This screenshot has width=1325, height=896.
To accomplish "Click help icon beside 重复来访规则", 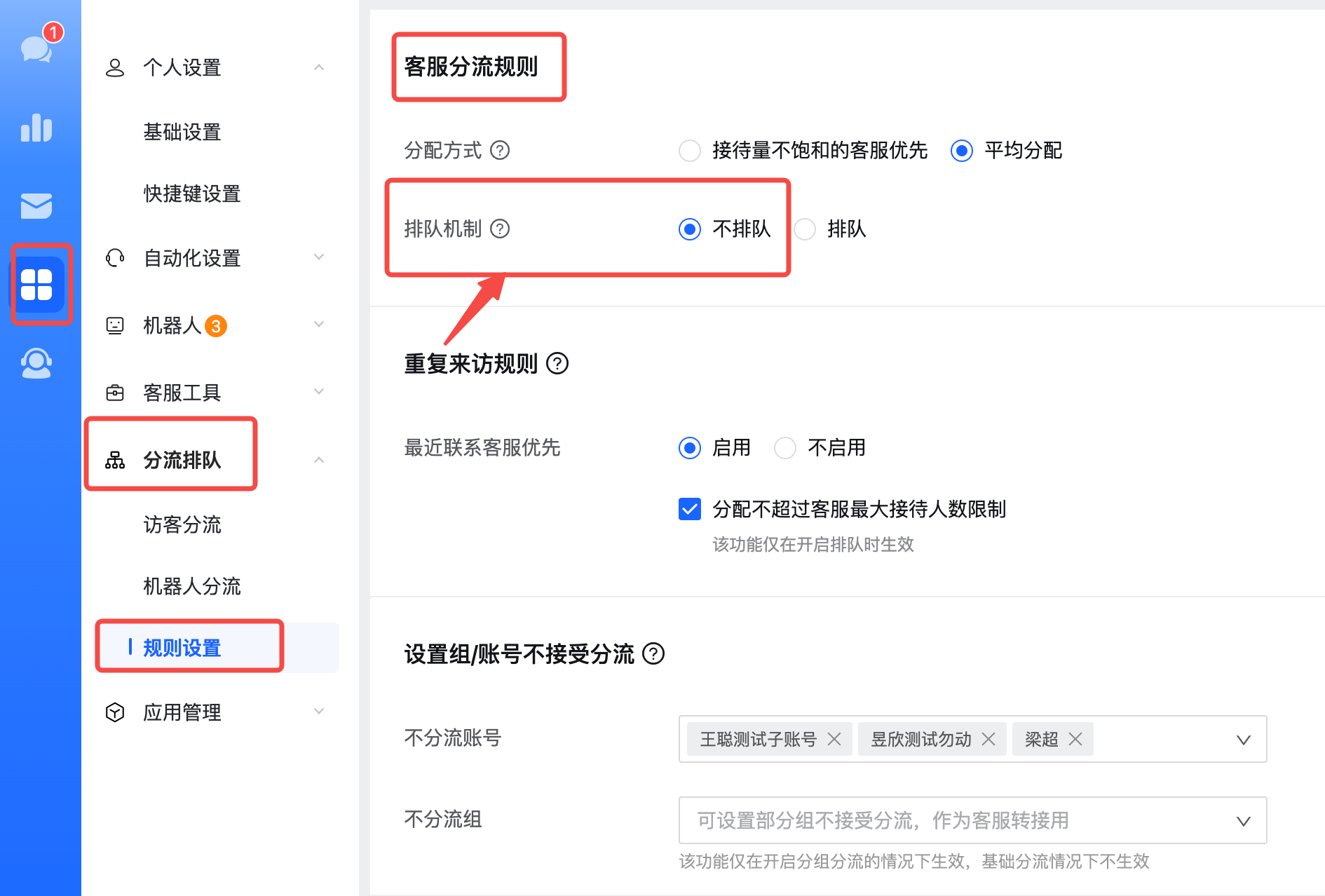I will (x=557, y=364).
